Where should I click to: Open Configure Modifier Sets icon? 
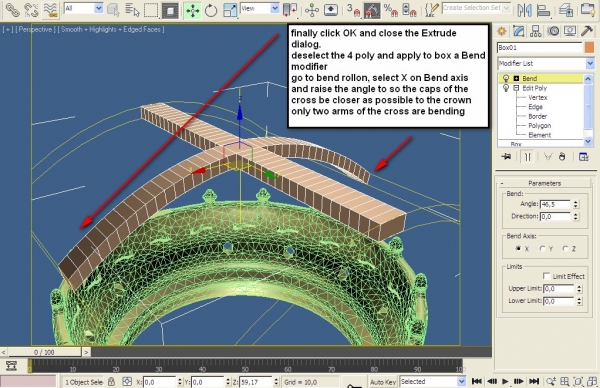point(583,157)
